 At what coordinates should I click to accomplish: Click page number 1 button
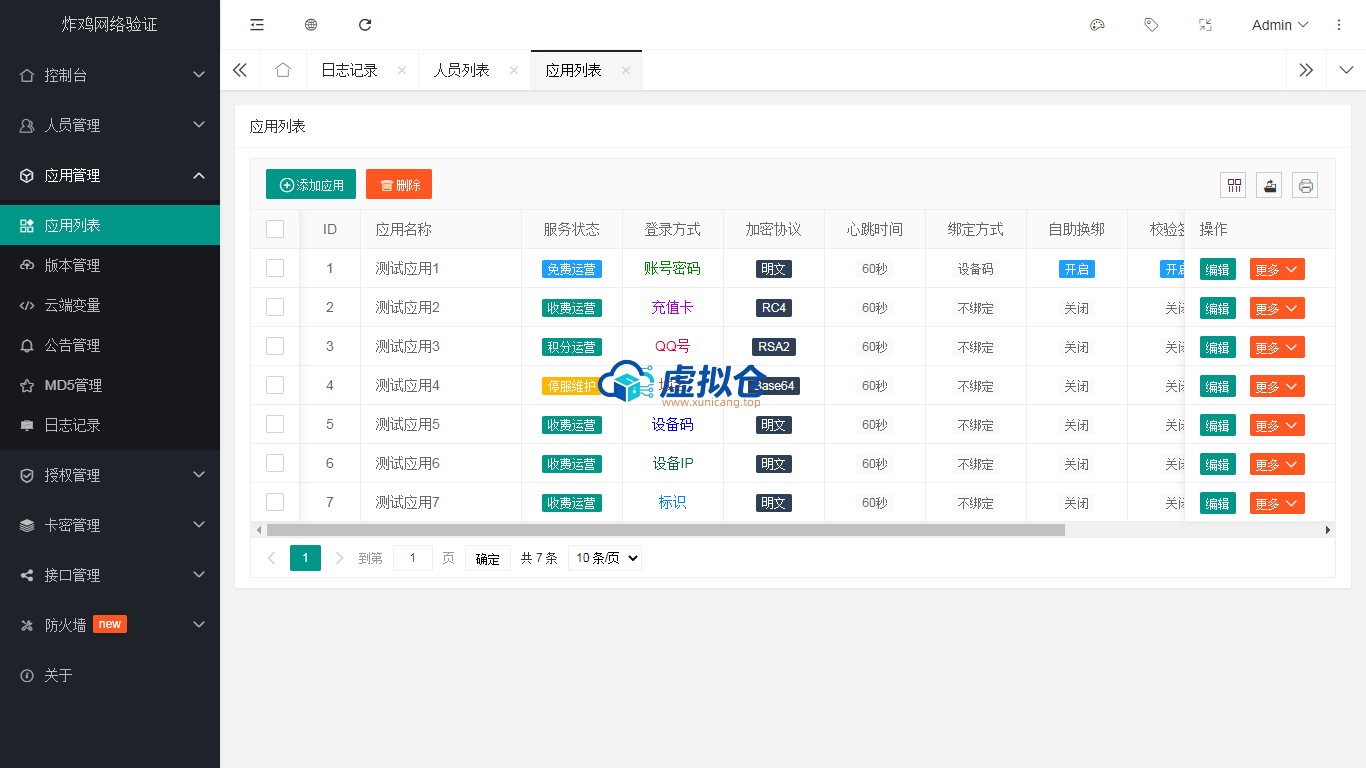click(x=305, y=558)
